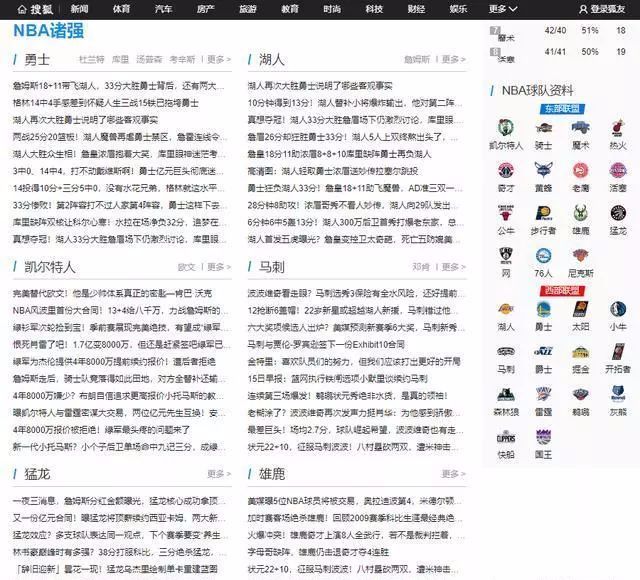The width and height of the screenshot is (640, 580).
Task: Open 更多 link in 马刺 section
Action: (453, 267)
